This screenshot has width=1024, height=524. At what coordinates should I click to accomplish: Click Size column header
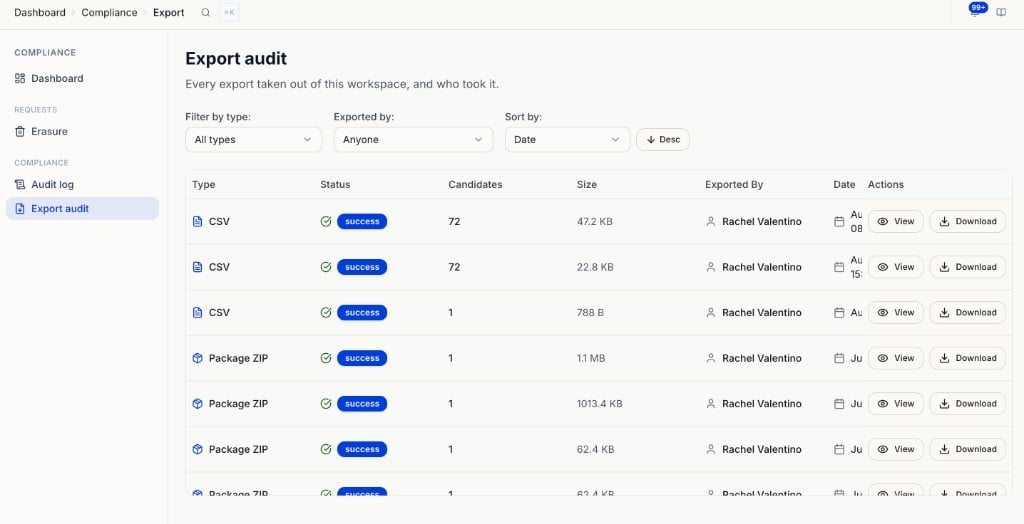(586, 185)
